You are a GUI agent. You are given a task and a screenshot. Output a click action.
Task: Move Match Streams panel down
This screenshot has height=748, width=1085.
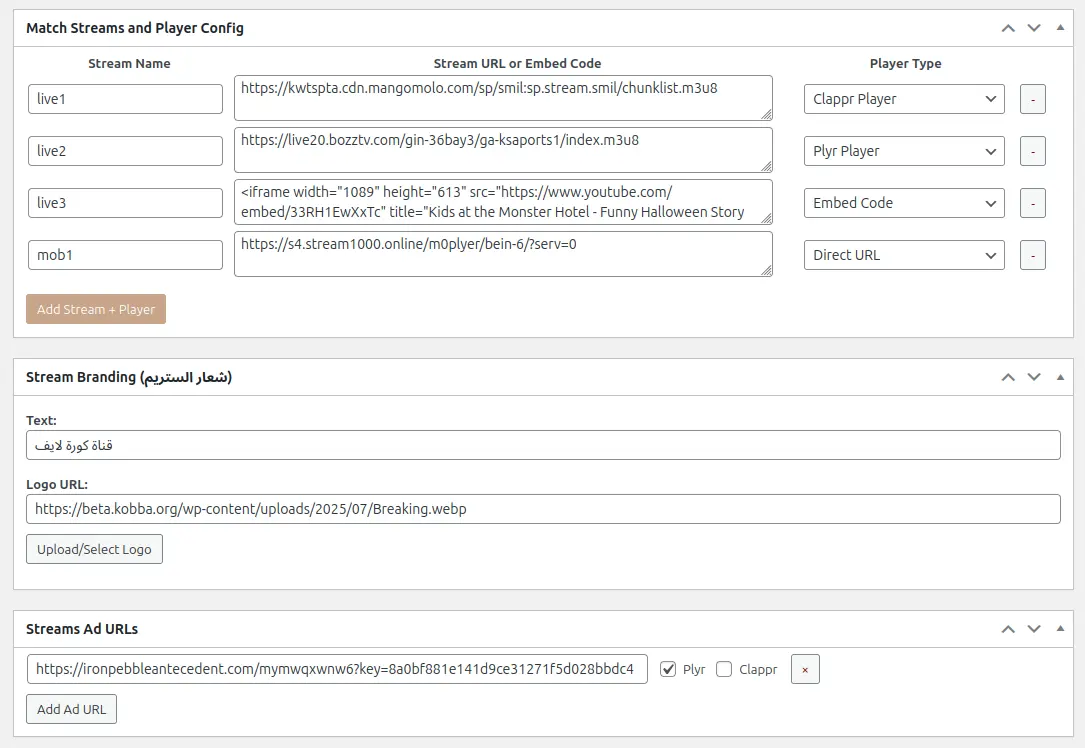(x=1034, y=28)
